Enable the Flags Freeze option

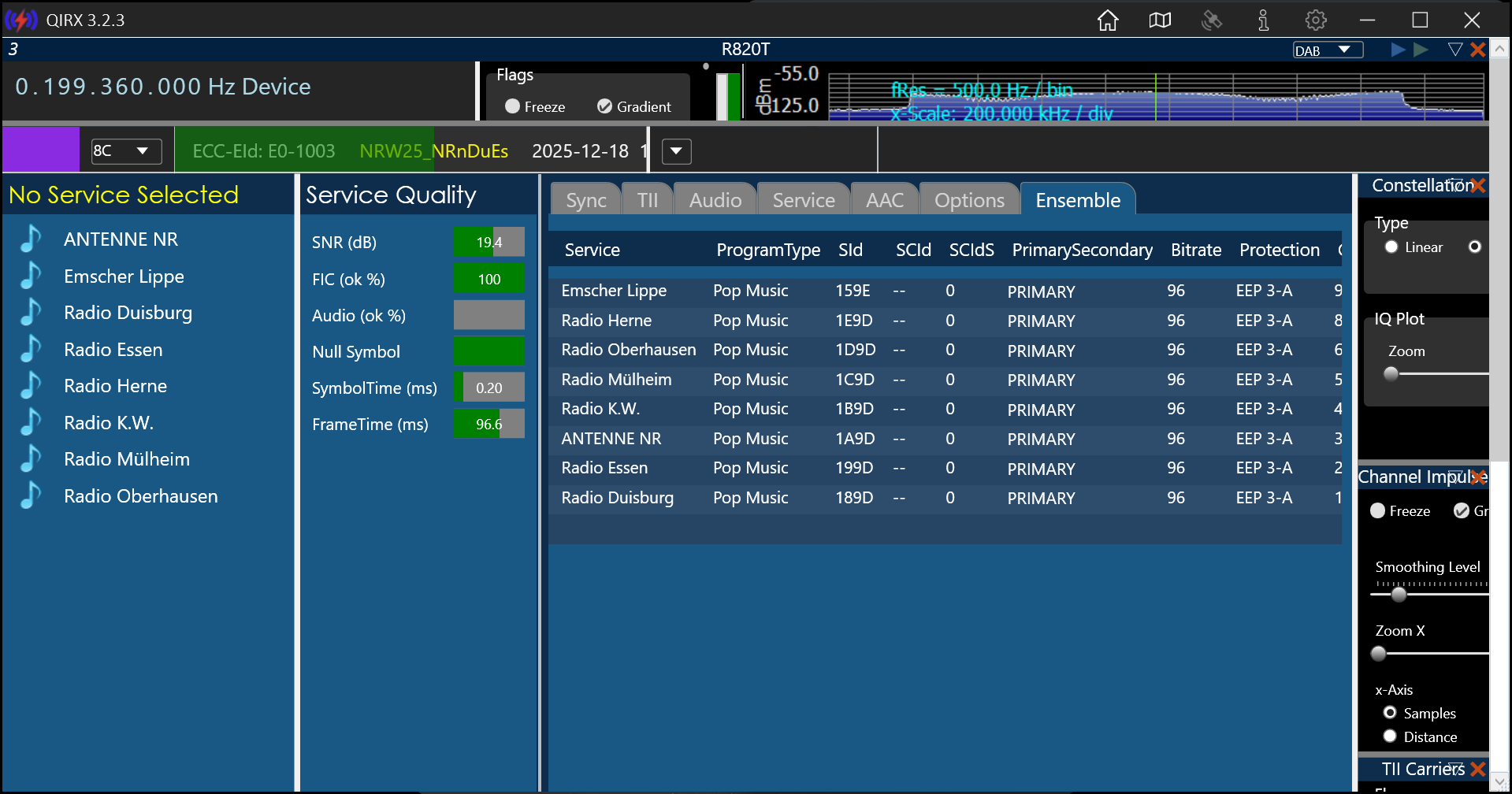(513, 106)
